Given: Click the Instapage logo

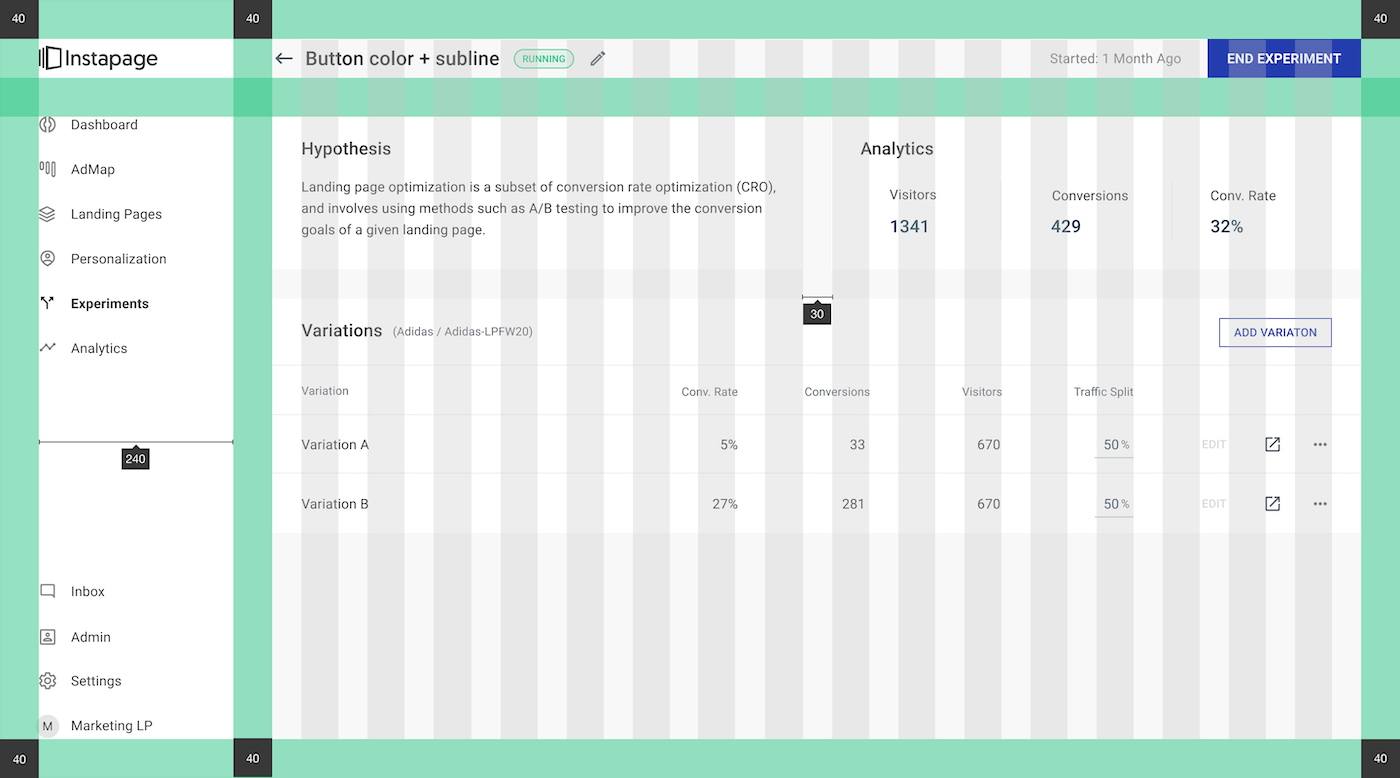Looking at the screenshot, I should [x=98, y=58].
